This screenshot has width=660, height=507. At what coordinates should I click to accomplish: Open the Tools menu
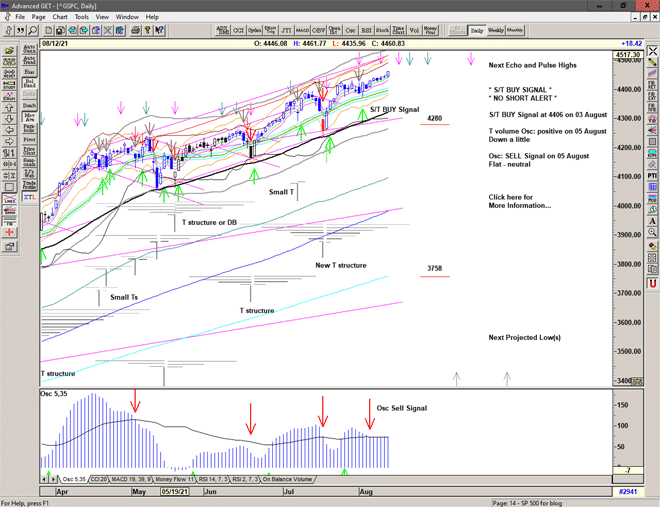point(82,17)
